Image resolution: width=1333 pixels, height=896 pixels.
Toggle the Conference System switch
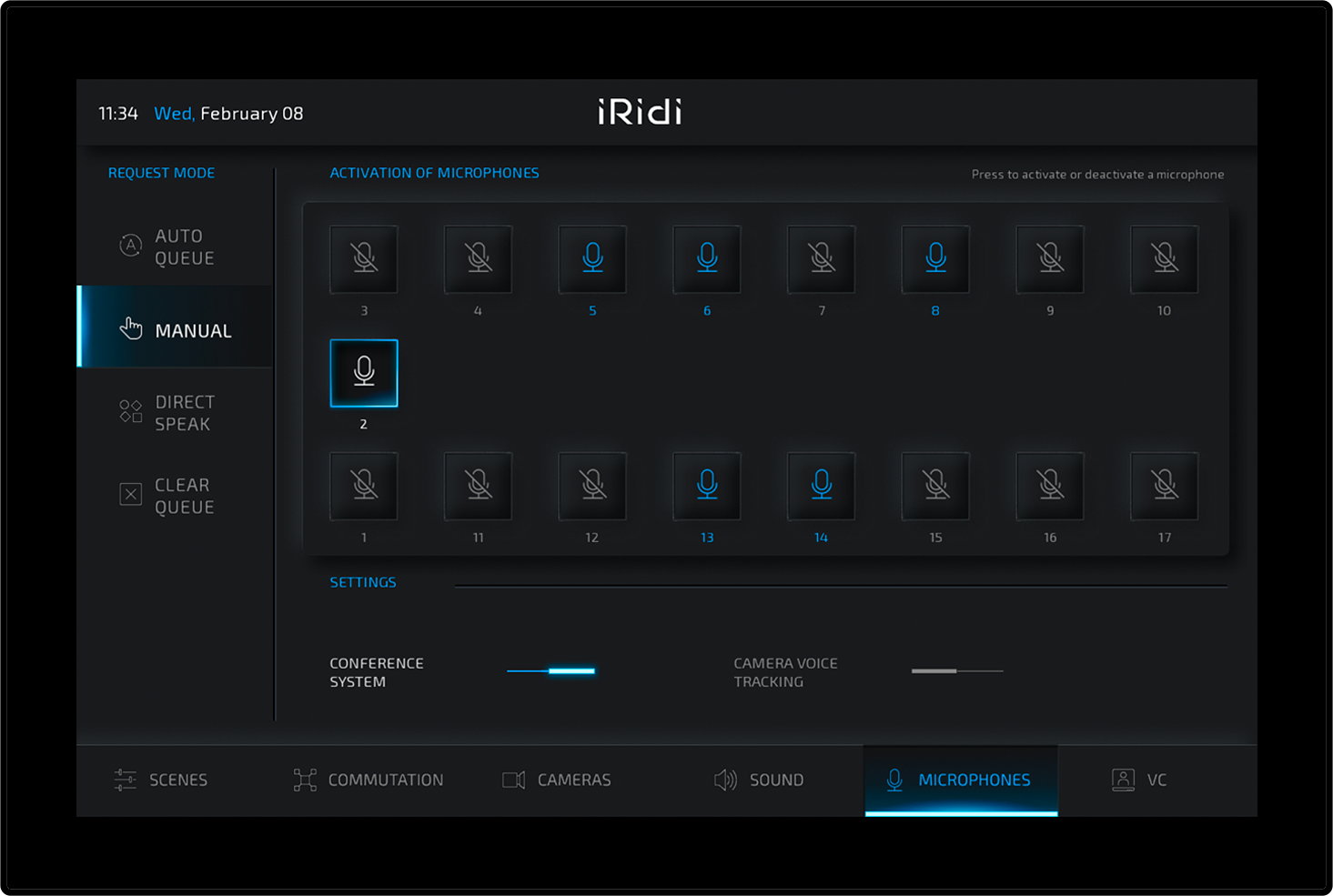(x=551, y=671)
